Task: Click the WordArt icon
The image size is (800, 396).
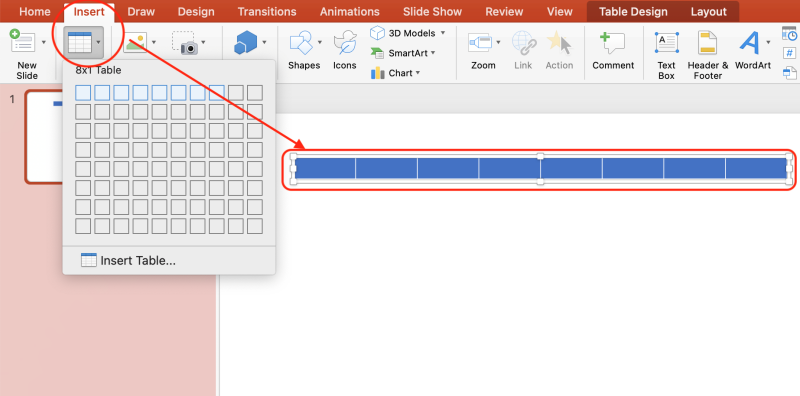Action: tap(750, 42)
